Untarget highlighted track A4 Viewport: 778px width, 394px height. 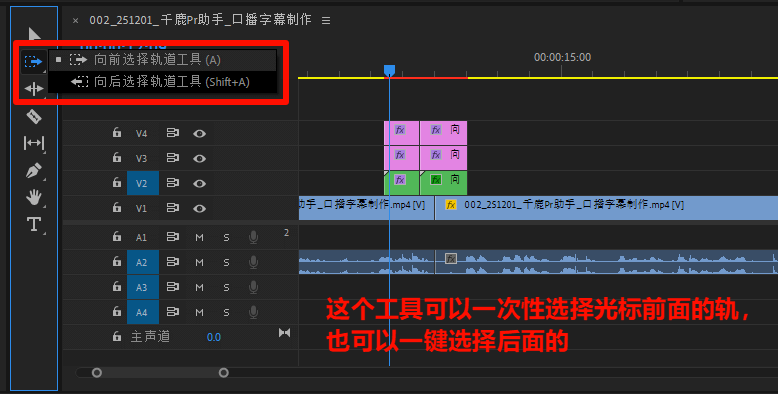[x=143, y=312]
